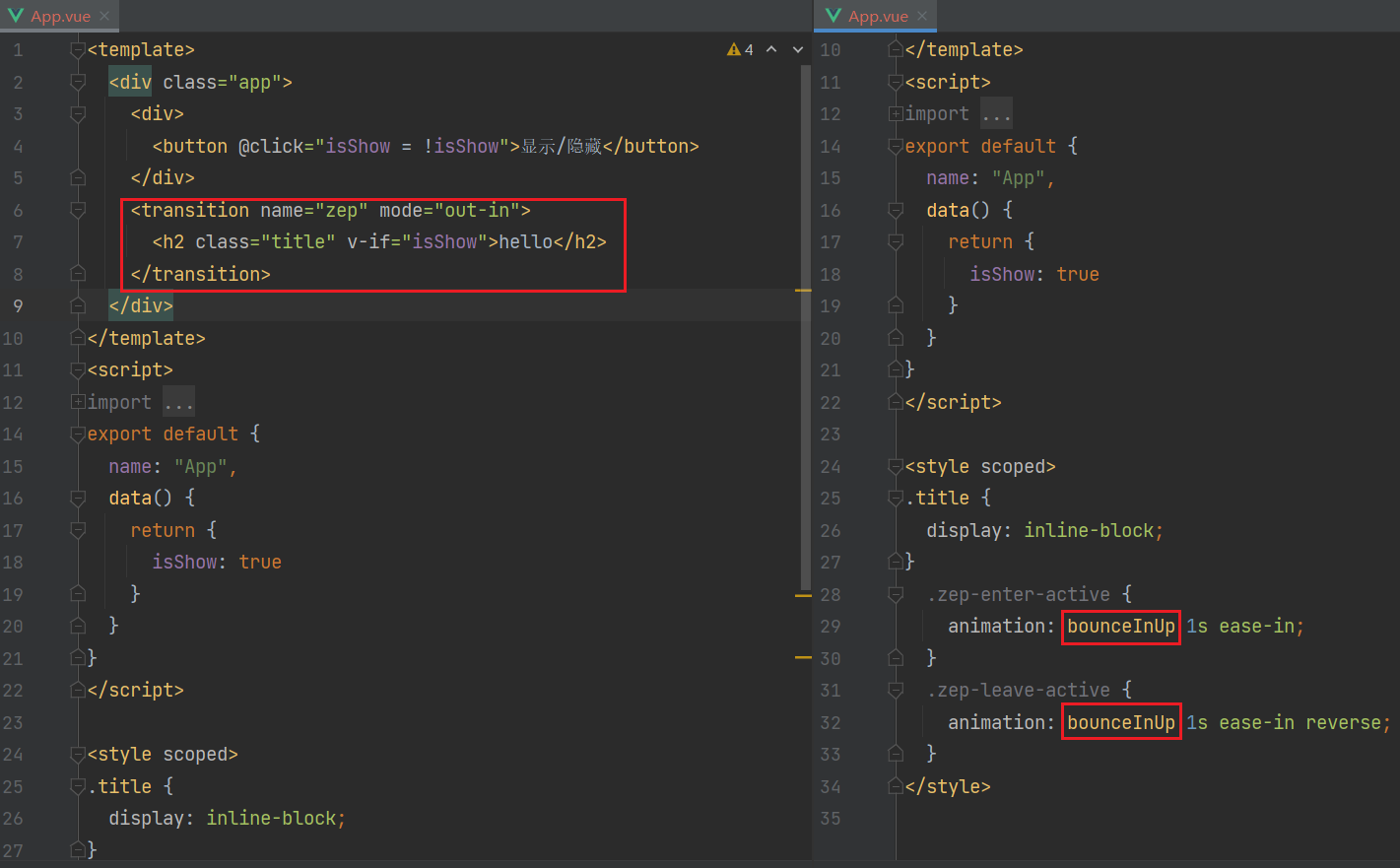Click the h2 class="title" line
Image resolution: width=1400 pixels, height=868 pixels.
[x=379, y=241]
